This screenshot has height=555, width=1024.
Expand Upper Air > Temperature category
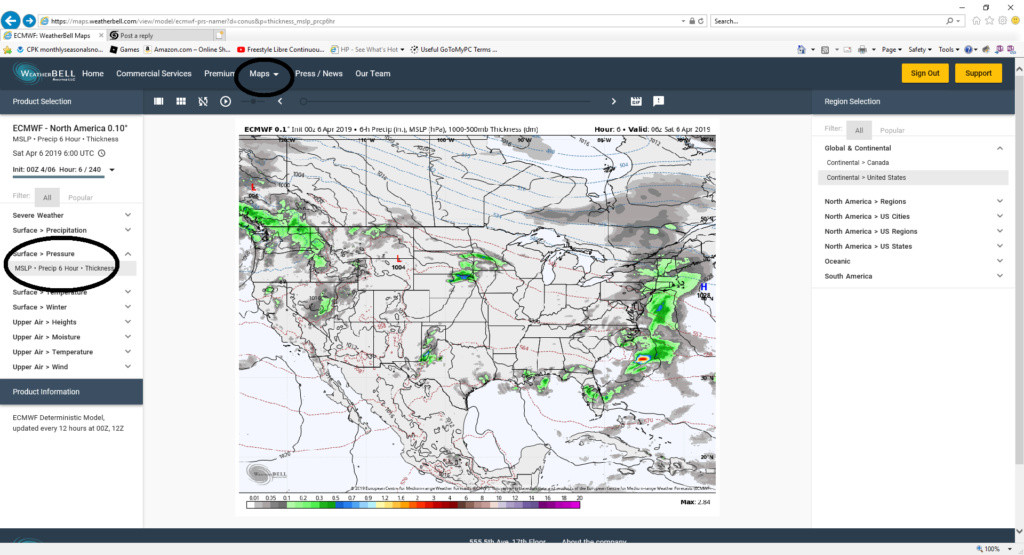click(72, 352)
